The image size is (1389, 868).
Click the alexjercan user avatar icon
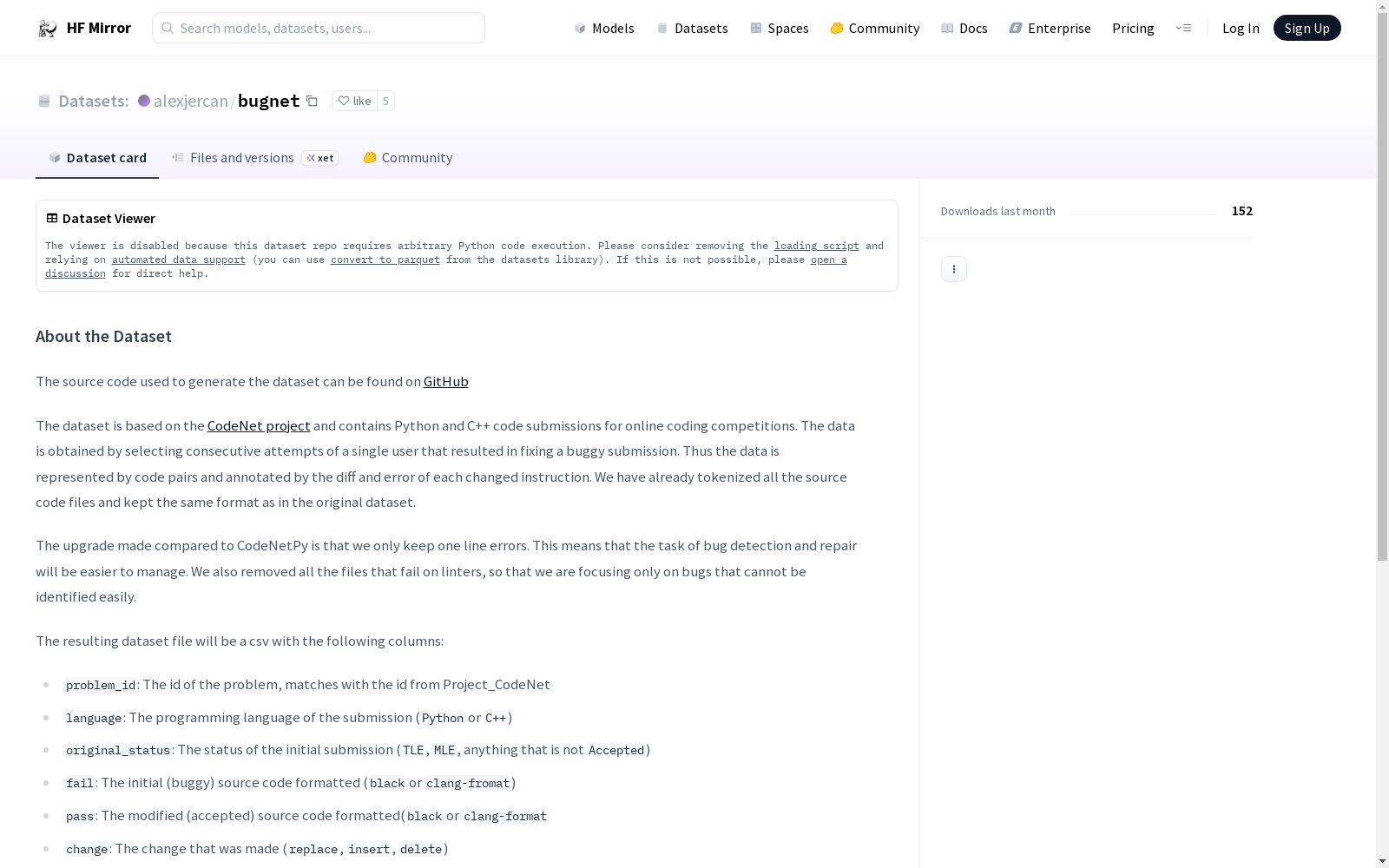(x=144, y=101)
